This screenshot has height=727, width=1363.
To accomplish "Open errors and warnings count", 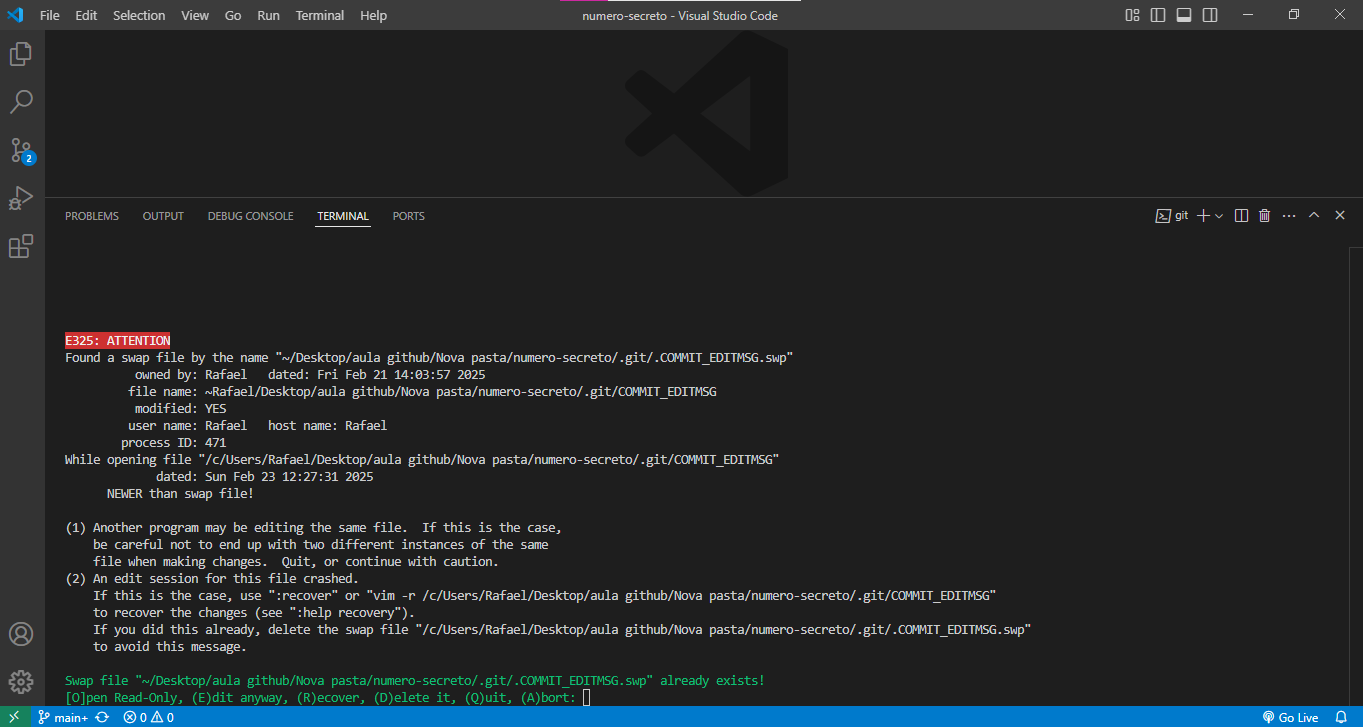I will point(148,717).
